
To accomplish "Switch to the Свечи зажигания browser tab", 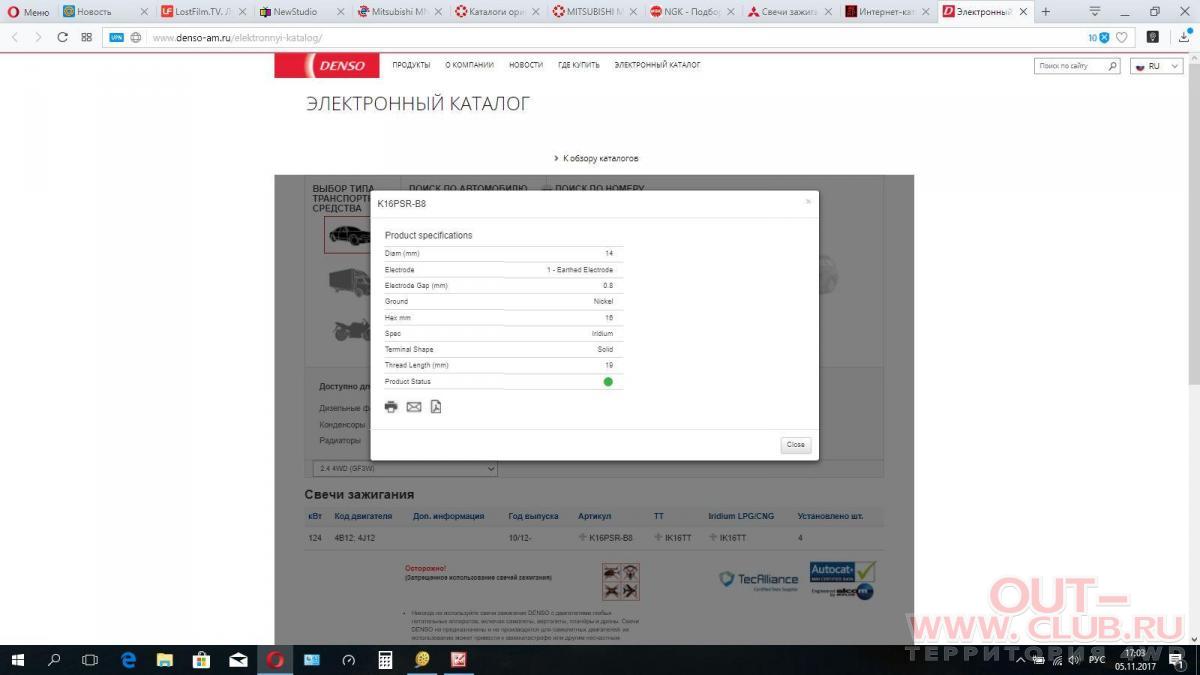I will 790,12.
